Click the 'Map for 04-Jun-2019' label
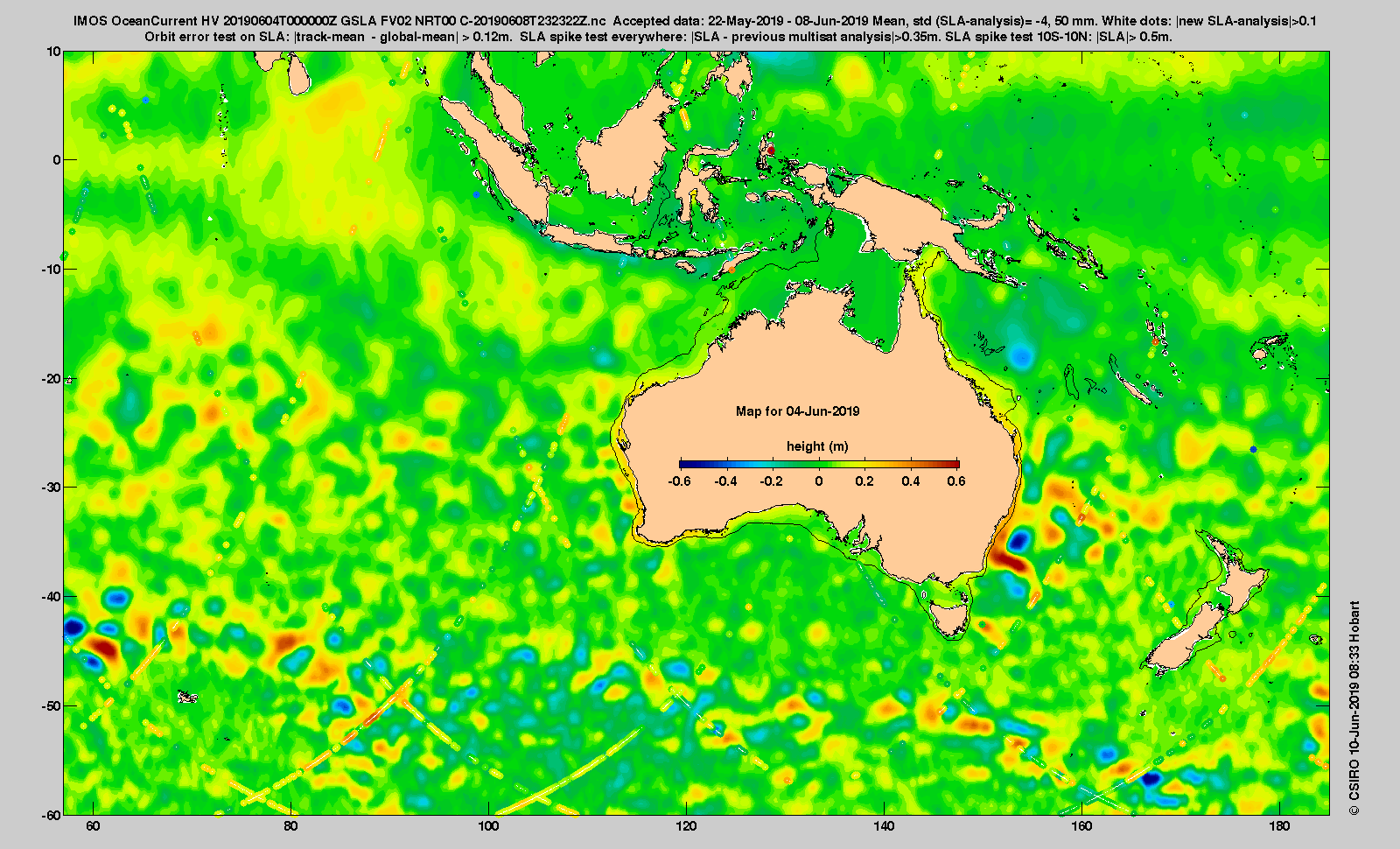Viewport: 1400px width, 849px height. coord(797,411)
